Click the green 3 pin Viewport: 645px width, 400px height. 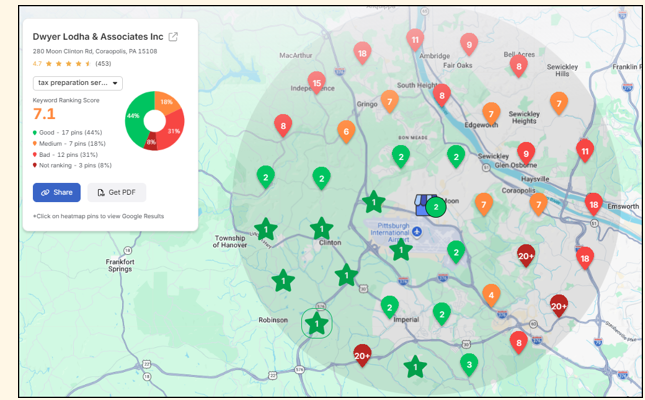[469, 365]
